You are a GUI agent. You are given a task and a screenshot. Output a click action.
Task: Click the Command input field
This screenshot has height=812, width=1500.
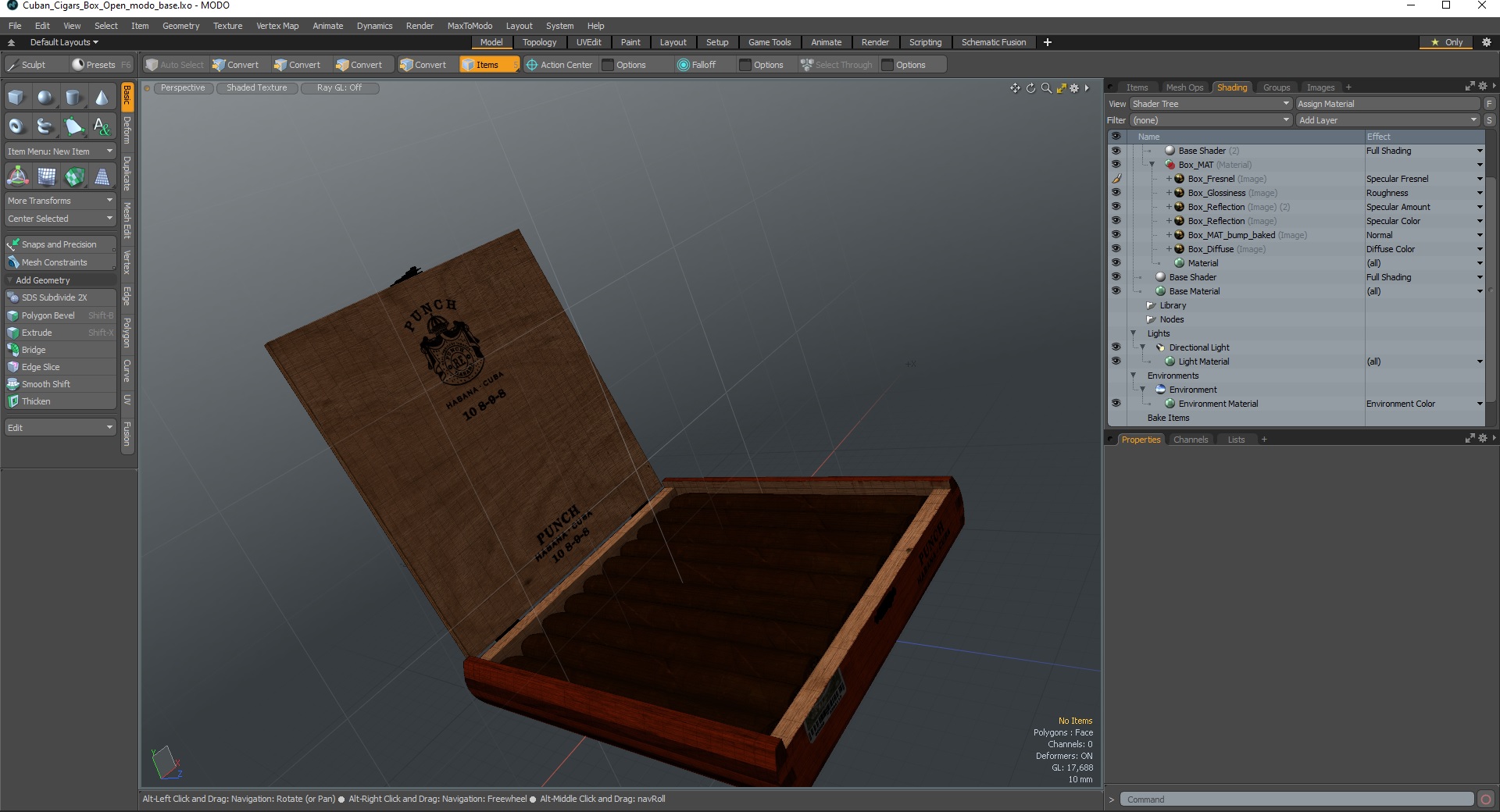coord(1297,800)
